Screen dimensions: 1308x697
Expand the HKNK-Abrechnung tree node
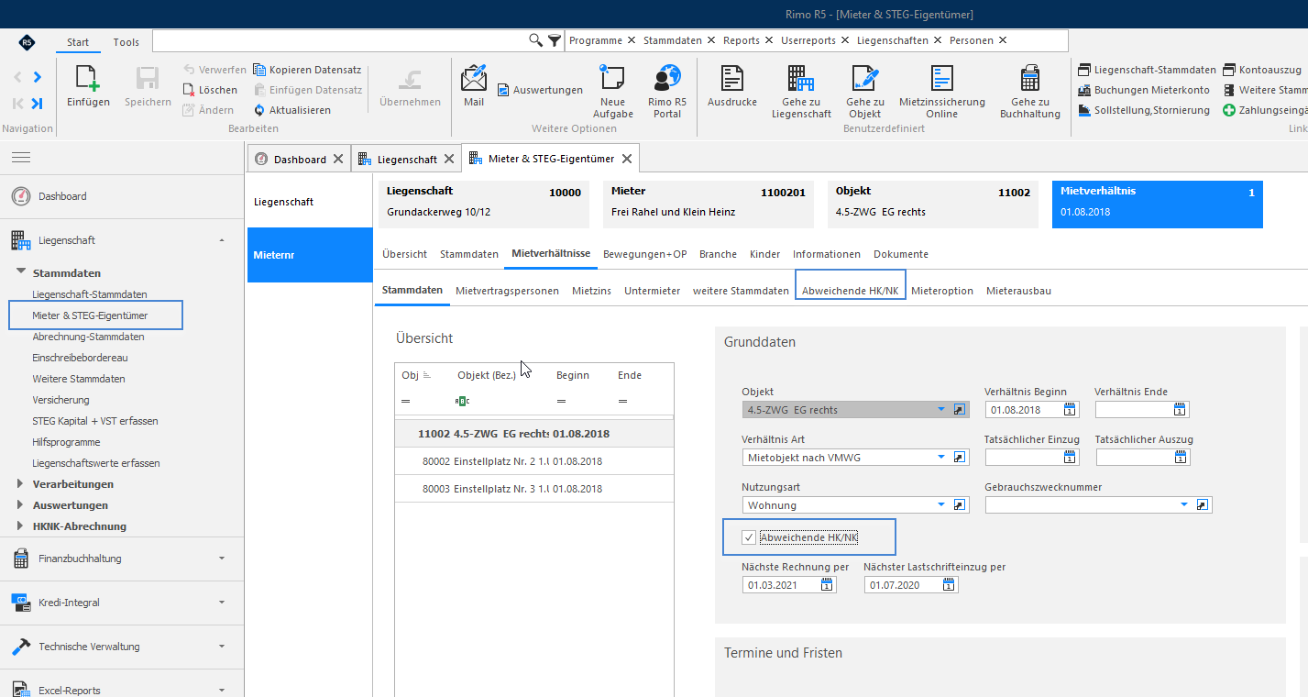click(x=21, y=526)
